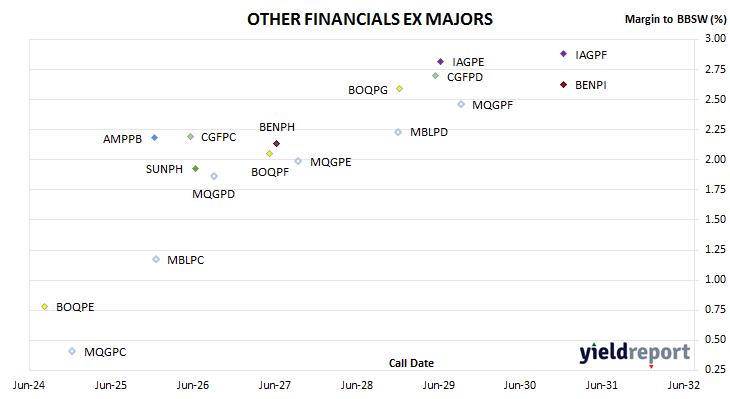Select the MBLPD data label text

tap(429, 132)
